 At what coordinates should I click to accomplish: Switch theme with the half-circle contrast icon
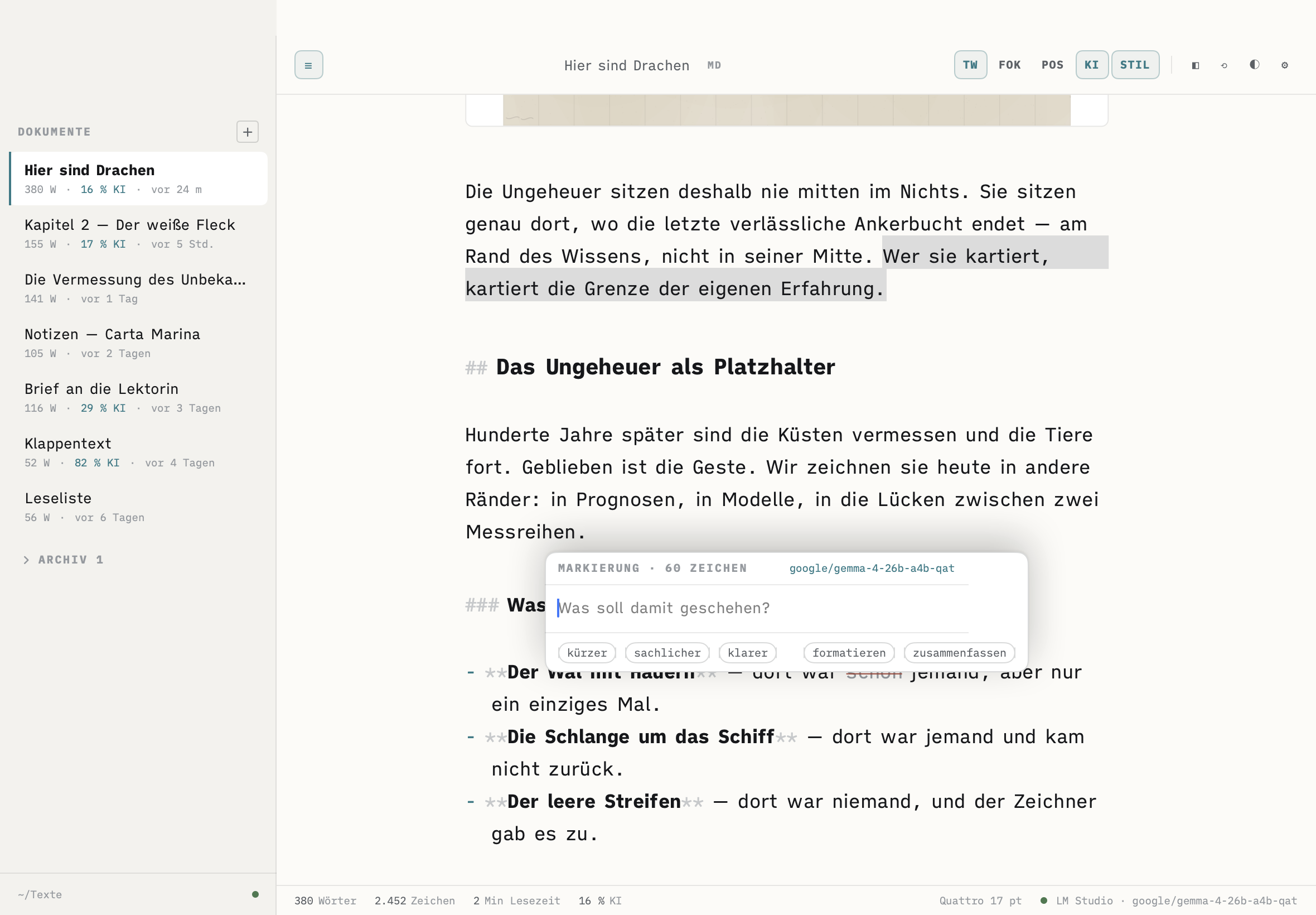click(x=1254, y=65)
